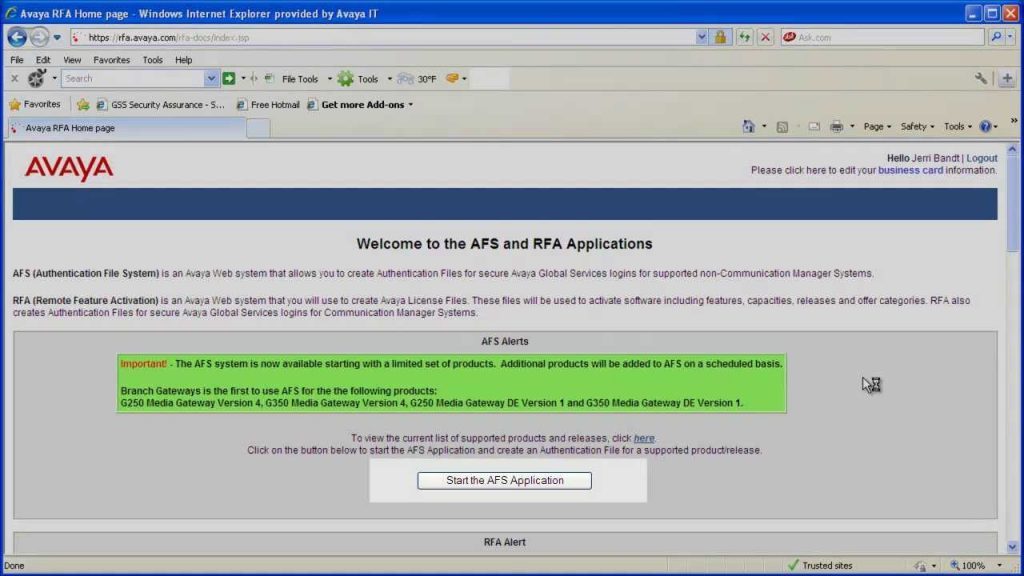1024x576 pixels.
Task: Open the Edit menu
Action: [x=43, y=60]
